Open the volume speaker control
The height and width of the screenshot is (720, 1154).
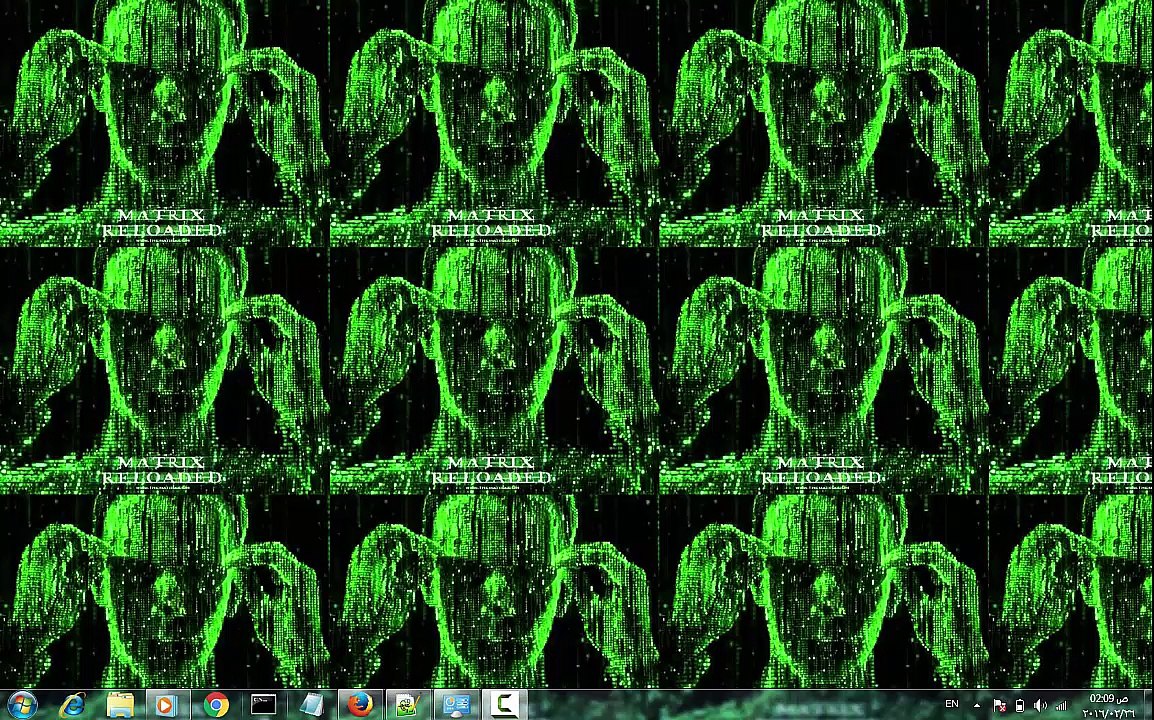pyautogui.click(x=1040, y=705)
